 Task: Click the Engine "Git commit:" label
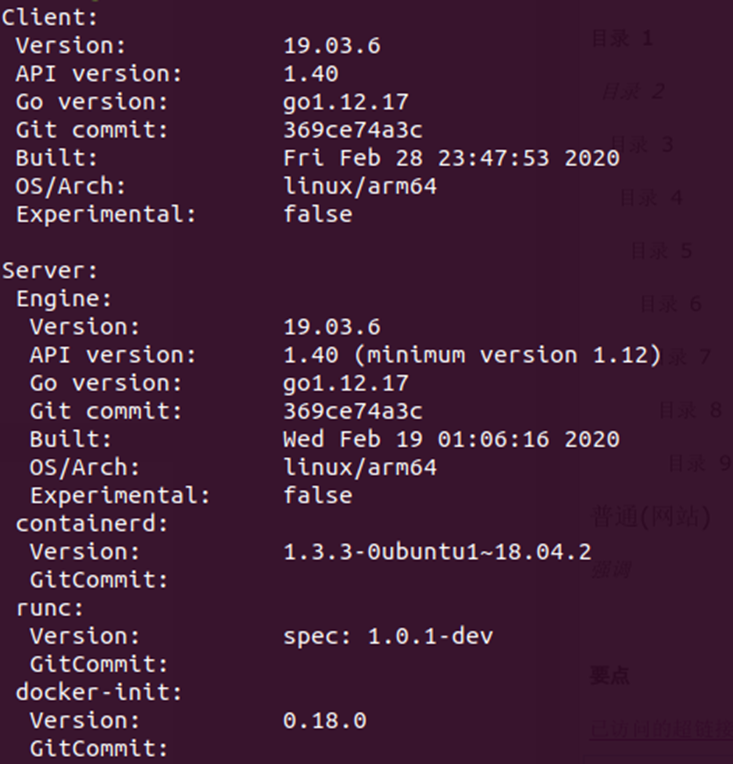tap(106, 412)
